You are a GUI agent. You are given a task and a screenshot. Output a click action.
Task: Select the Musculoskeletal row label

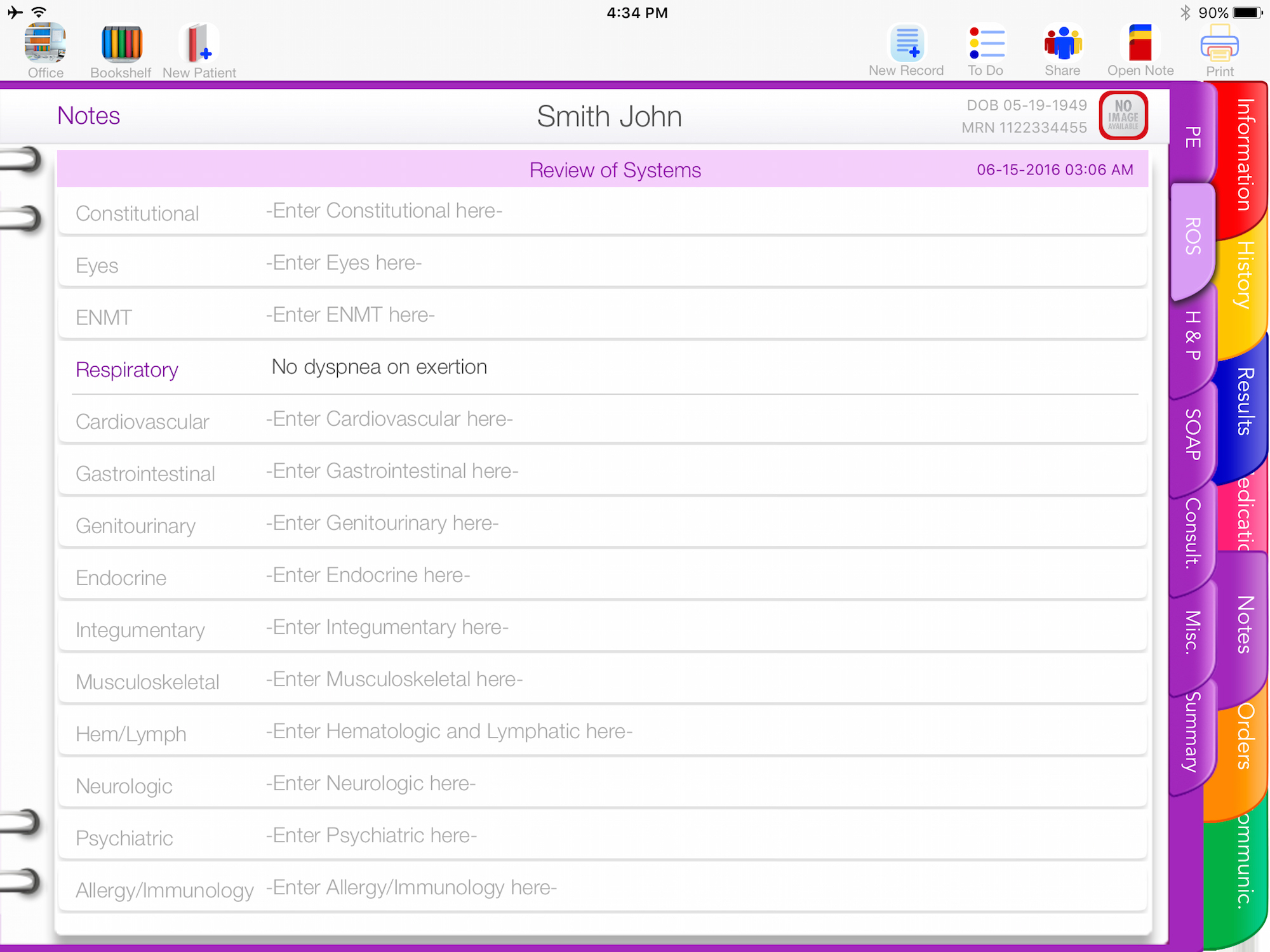click(x=147, y=682)
